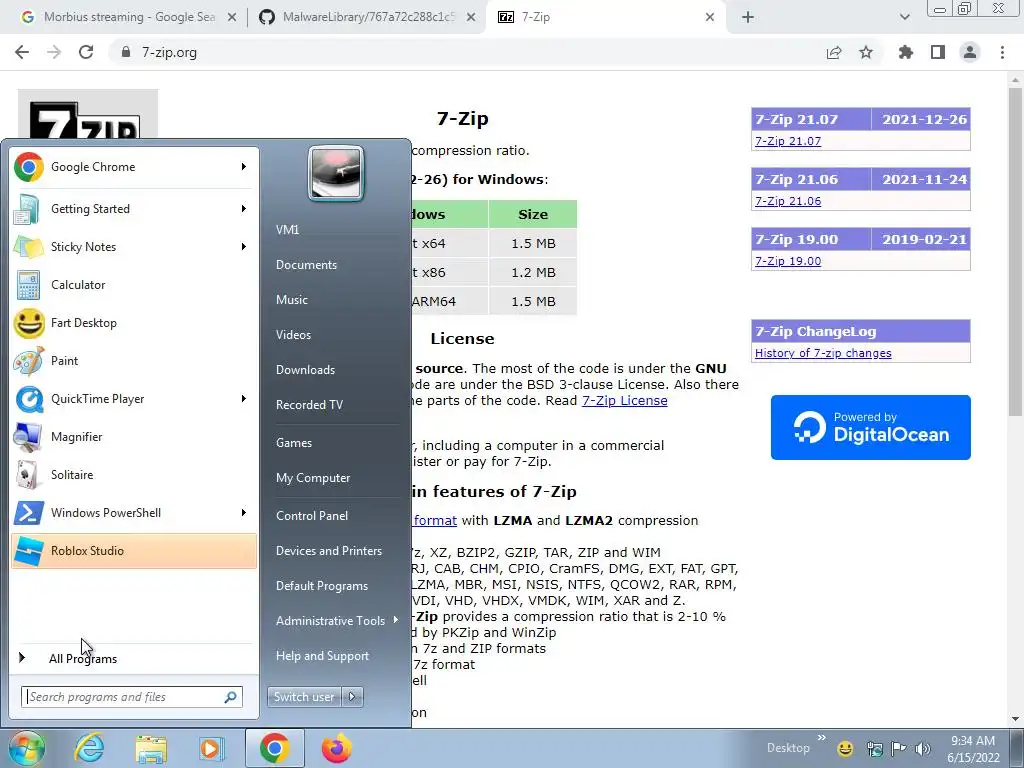Close the 7-Zip browser tab
This screenshot has width=1024, height=768.
[710, 18]
